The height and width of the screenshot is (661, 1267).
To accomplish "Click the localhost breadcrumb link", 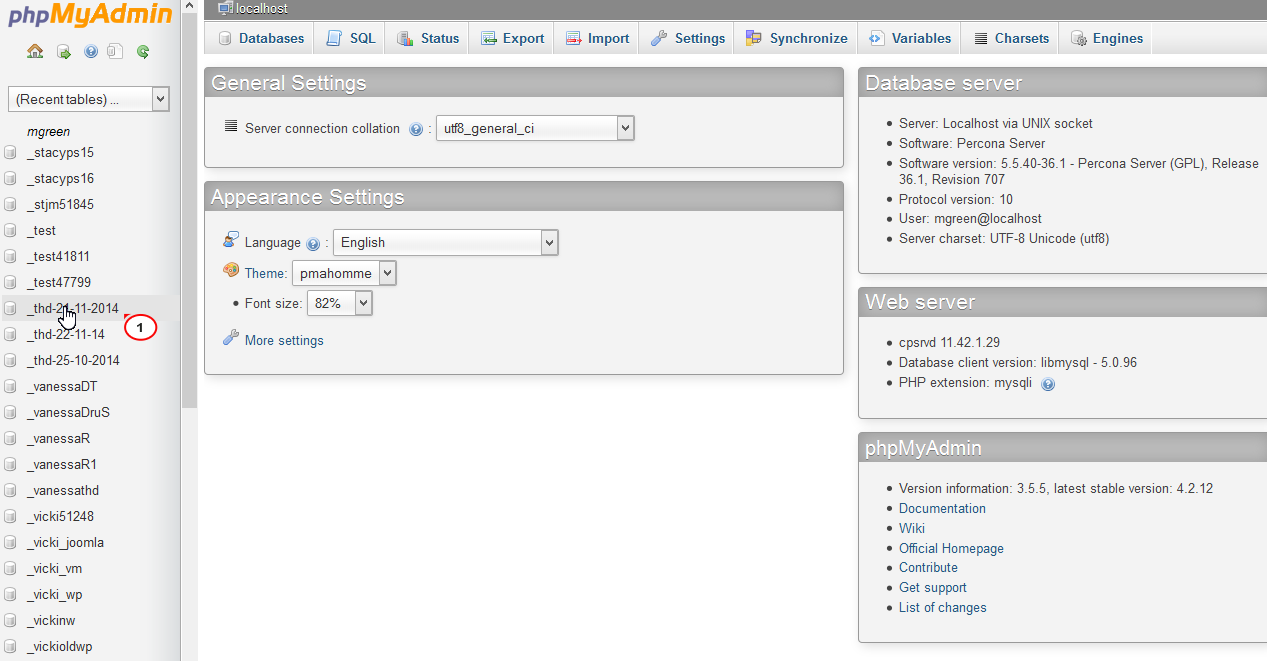I will pyautogui.click(x=262, y=8).
